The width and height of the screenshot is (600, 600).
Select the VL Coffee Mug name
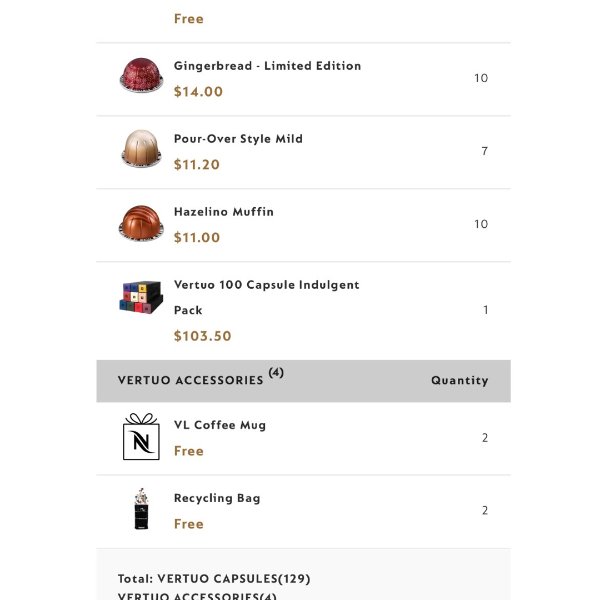click(220, 425)
